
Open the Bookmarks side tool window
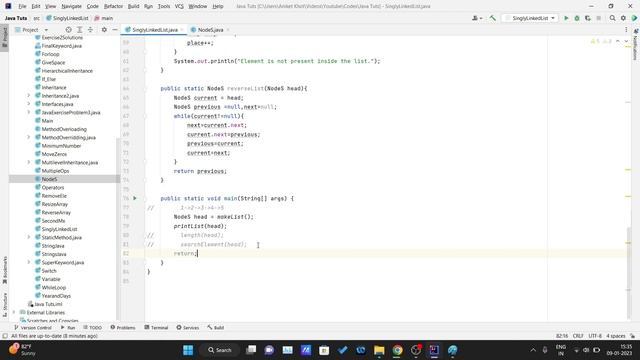(x=5, y=270)
